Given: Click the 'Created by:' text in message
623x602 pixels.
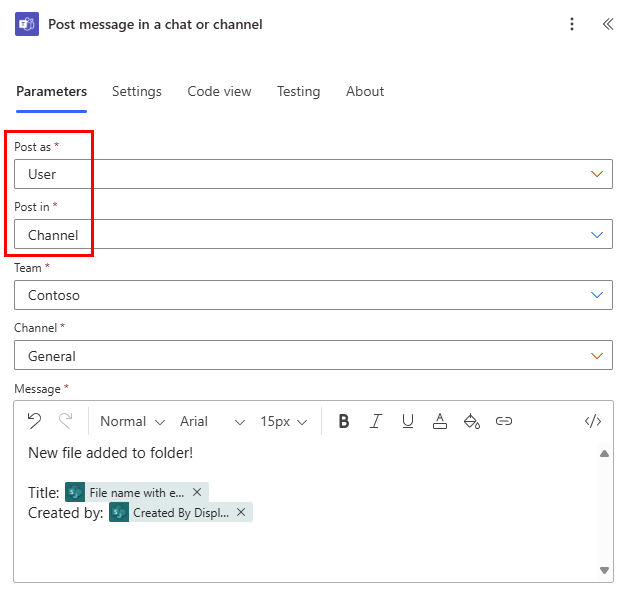Looking at the screenshot, I should point(66,513).
